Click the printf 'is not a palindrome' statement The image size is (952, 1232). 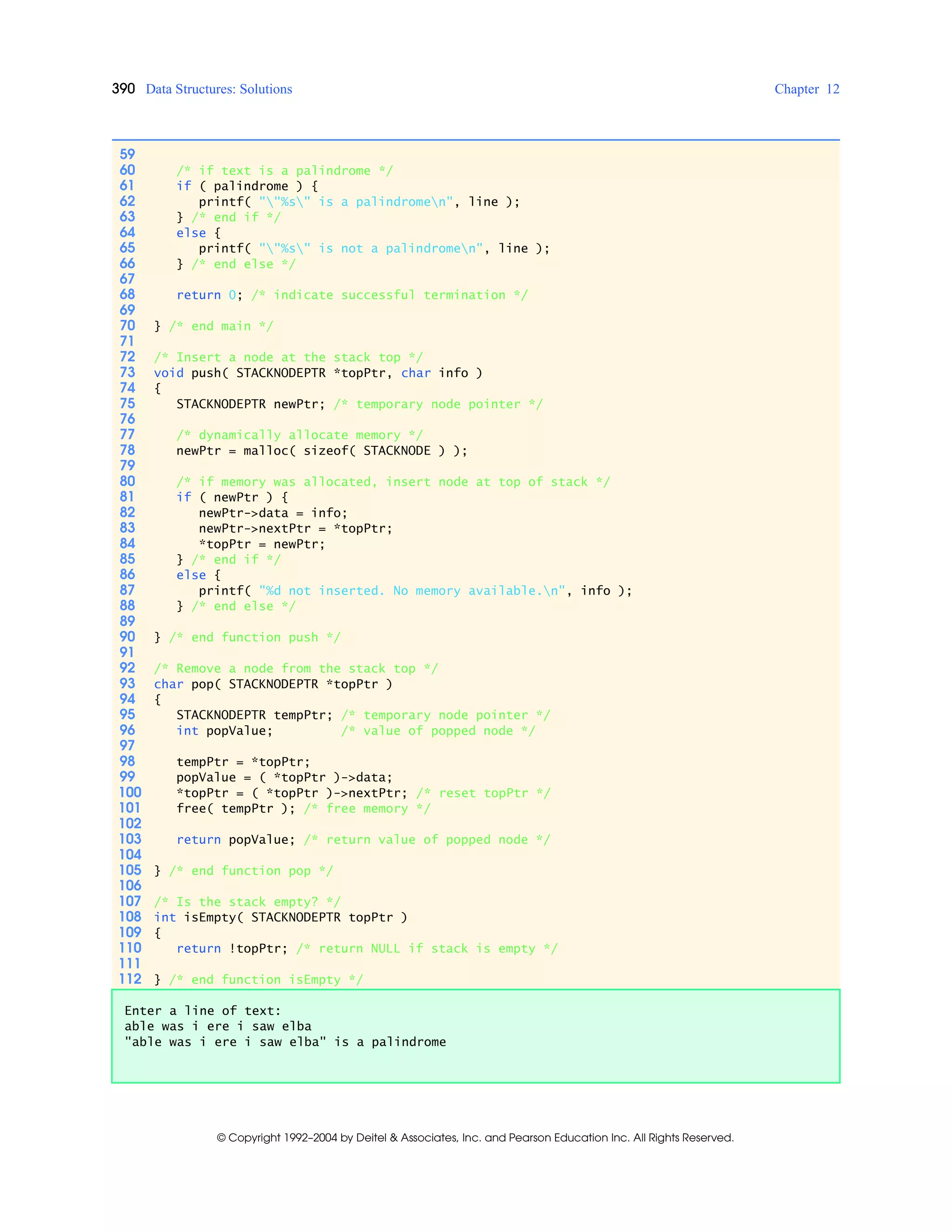tap(374, 248)
